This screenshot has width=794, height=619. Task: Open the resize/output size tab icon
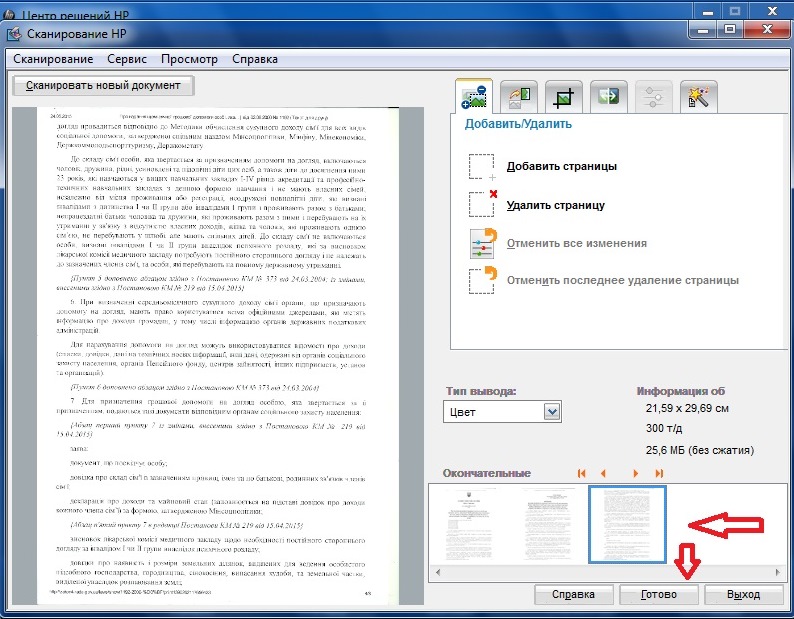pyautogui.click(x=609, y=96)
